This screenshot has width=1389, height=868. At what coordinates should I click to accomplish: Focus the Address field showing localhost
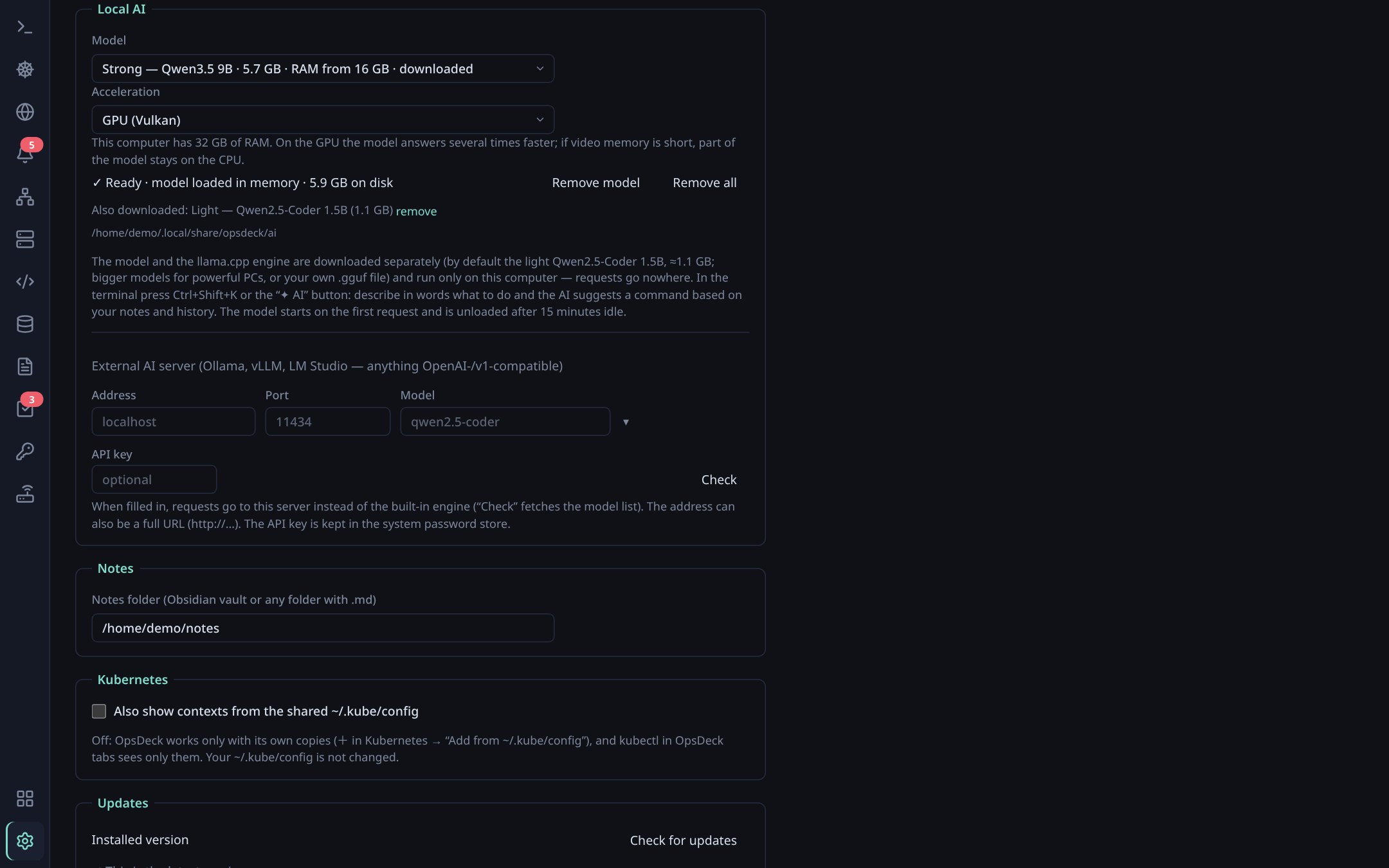pos(173,422)
